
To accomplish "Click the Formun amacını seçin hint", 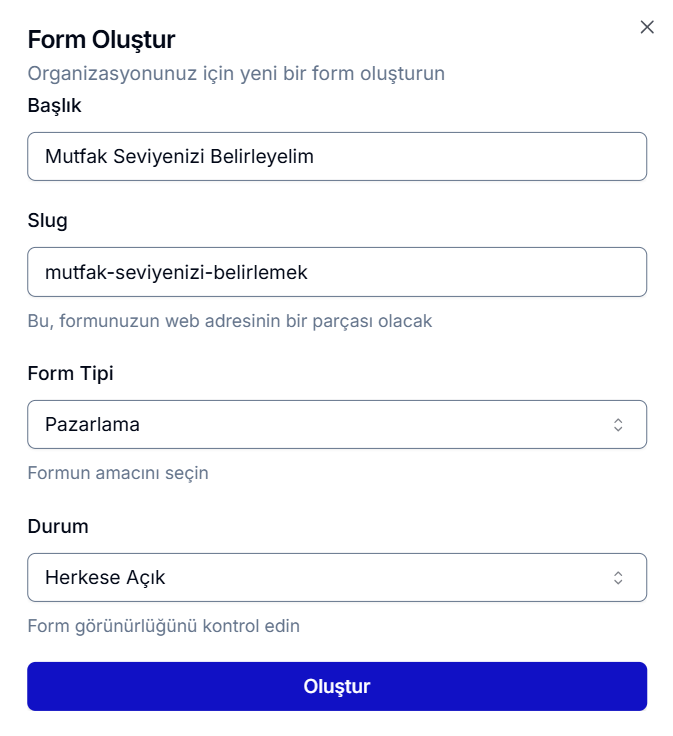I will point(118,472).
